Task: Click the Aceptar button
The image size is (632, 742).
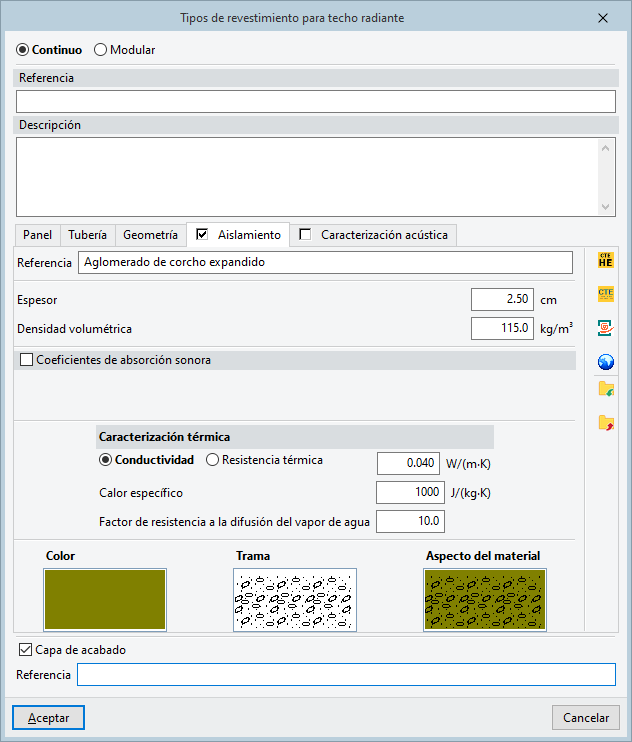Action: click(x=48, y=718)
